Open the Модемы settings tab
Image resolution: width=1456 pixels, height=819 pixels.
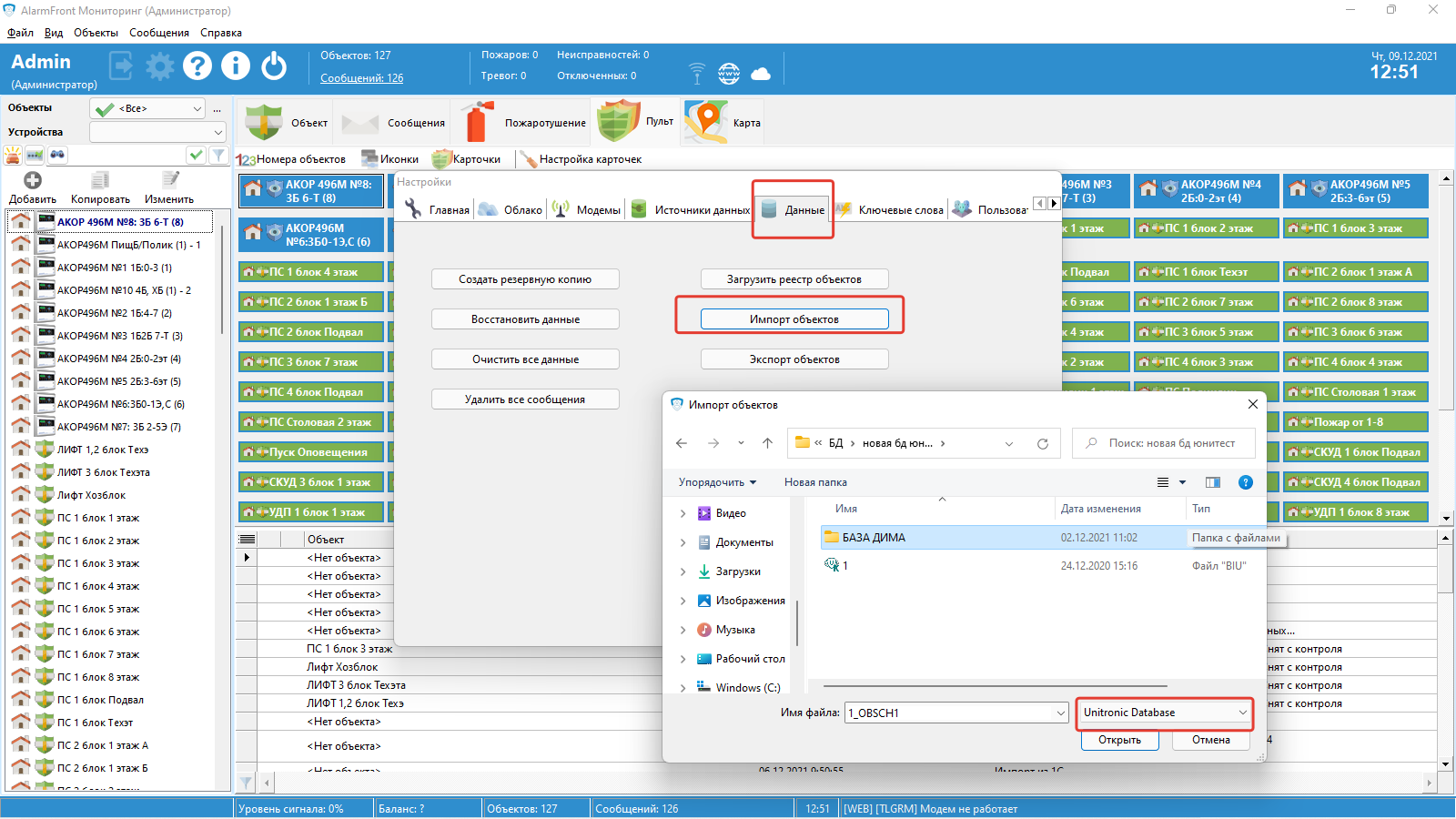[x=587, y=210]
